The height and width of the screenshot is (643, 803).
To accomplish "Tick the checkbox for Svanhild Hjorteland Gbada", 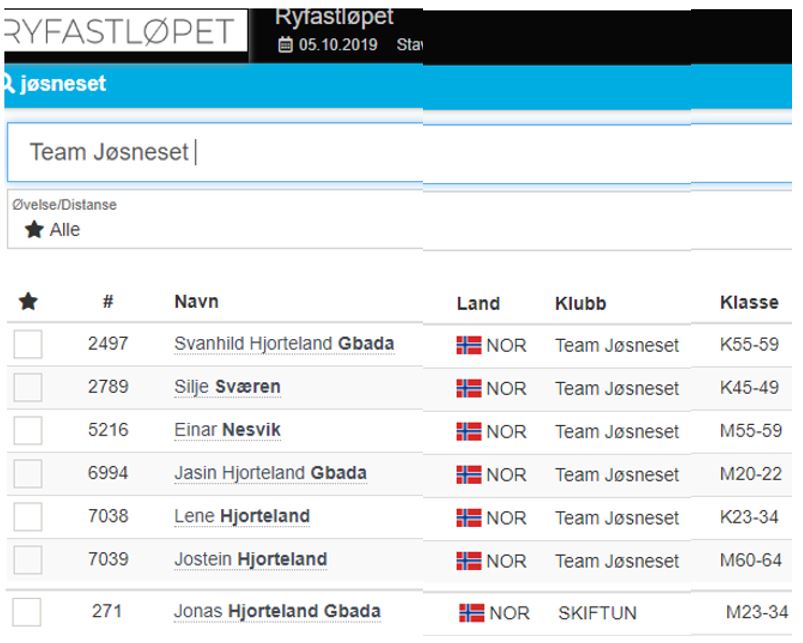I will pyautogui.click(x=28, y=344).
